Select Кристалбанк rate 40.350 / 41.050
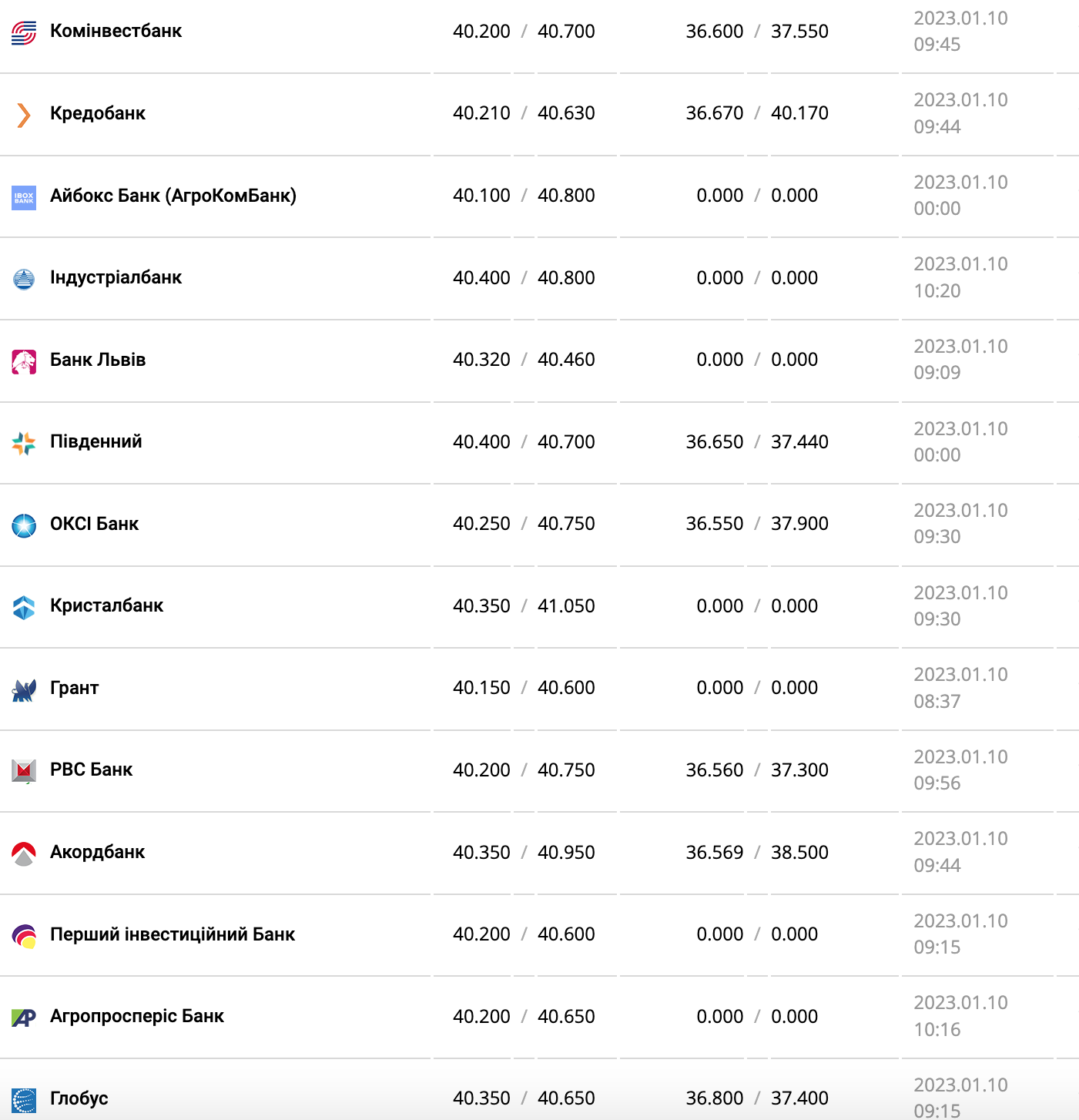The width and height of the screenshot is (1079, 1120). pos(524,606)
